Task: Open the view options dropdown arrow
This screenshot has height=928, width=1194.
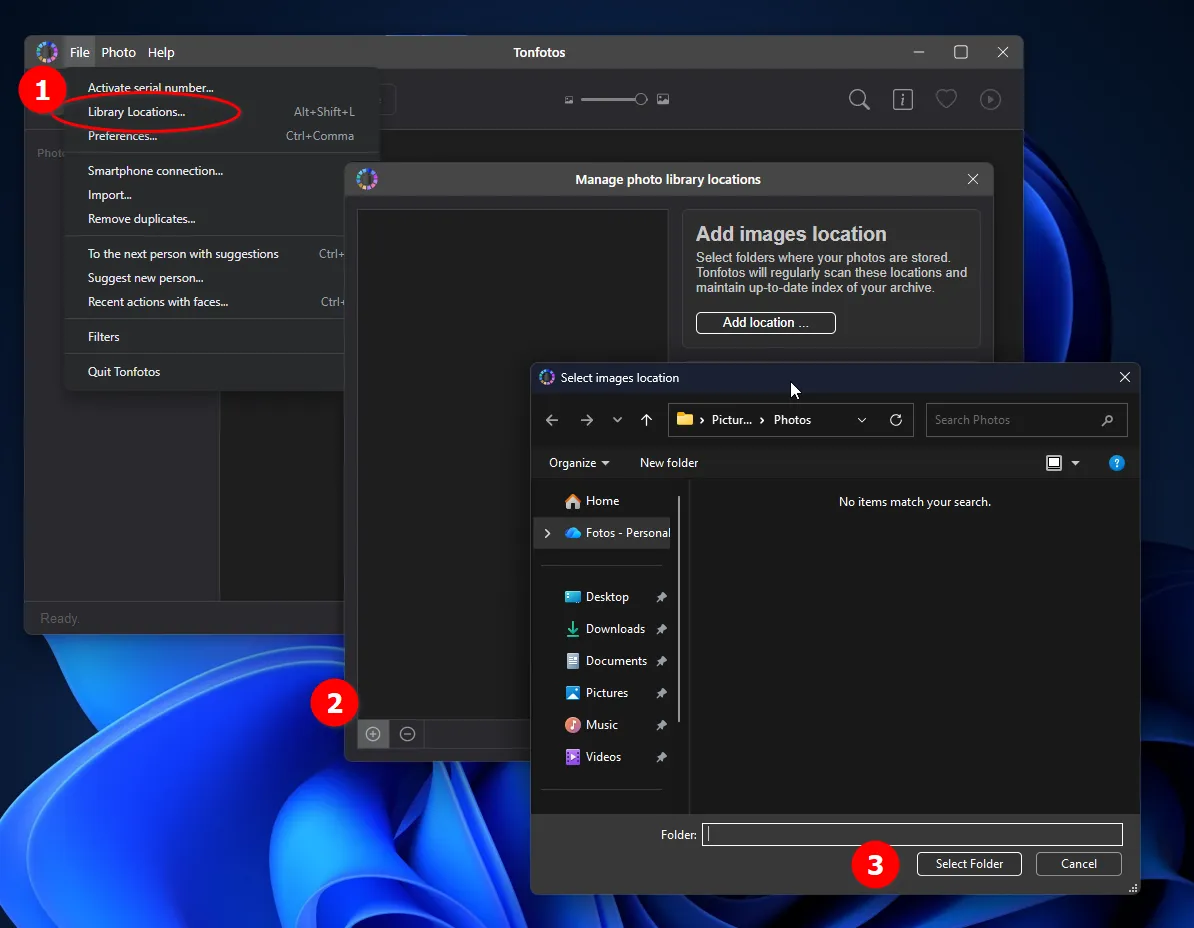Action: 1075,463
